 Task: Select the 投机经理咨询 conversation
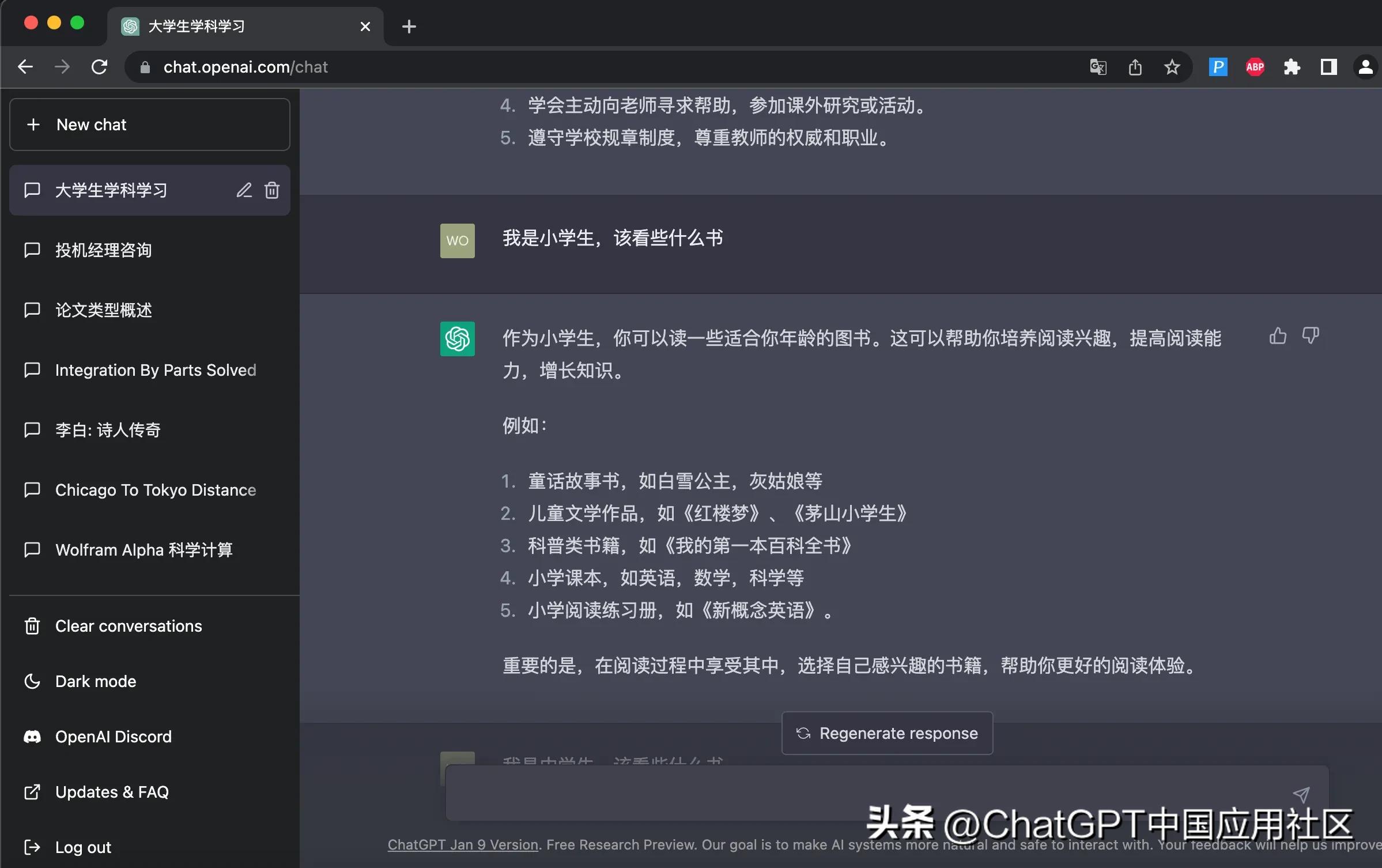coord(103,250)
